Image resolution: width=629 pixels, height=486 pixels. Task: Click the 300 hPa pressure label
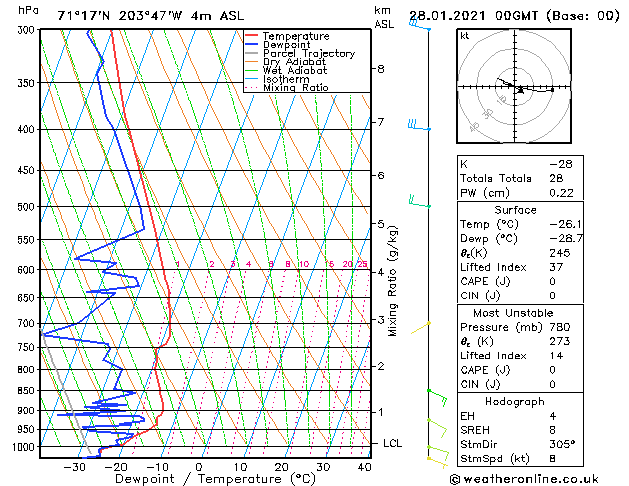(28, 30)
